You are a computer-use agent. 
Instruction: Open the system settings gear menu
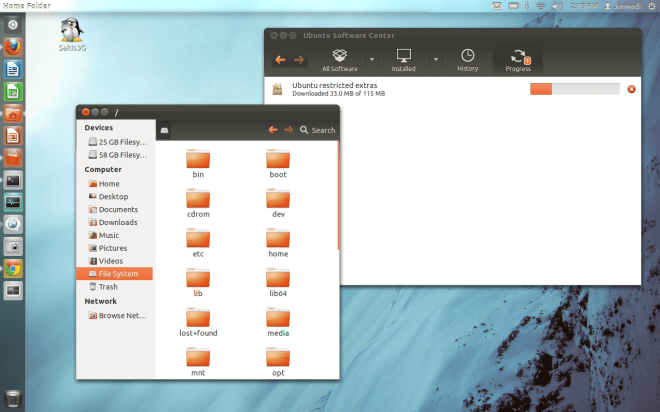point(651,6)
